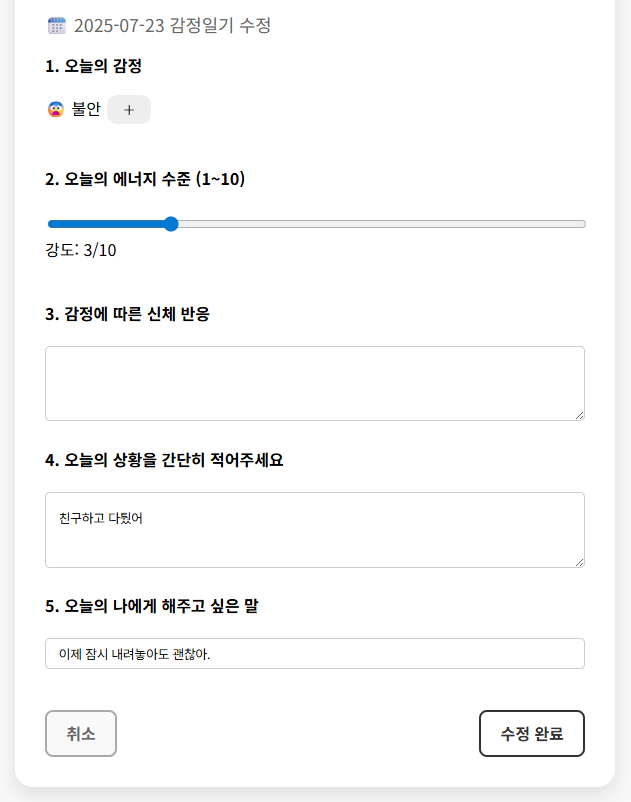Image resolution: width=631 pixels, height=802 pixels.
Task: Click the body reaction text area resize handle
Action: coord(578,414)
